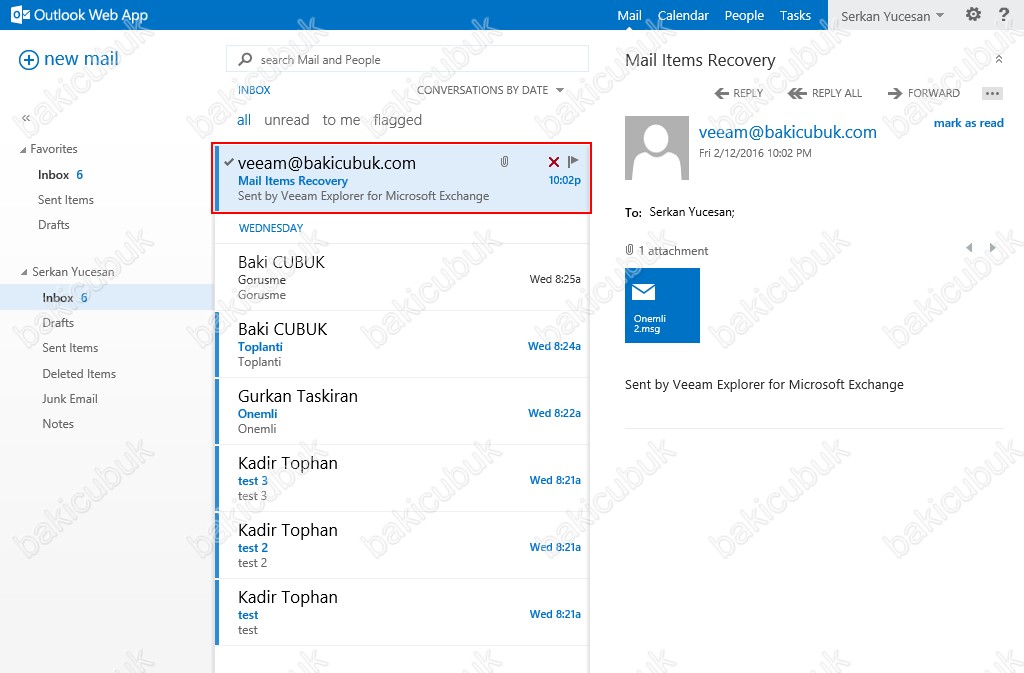Select the 'all' message filter
The image size is (1024, 673).
244,120
